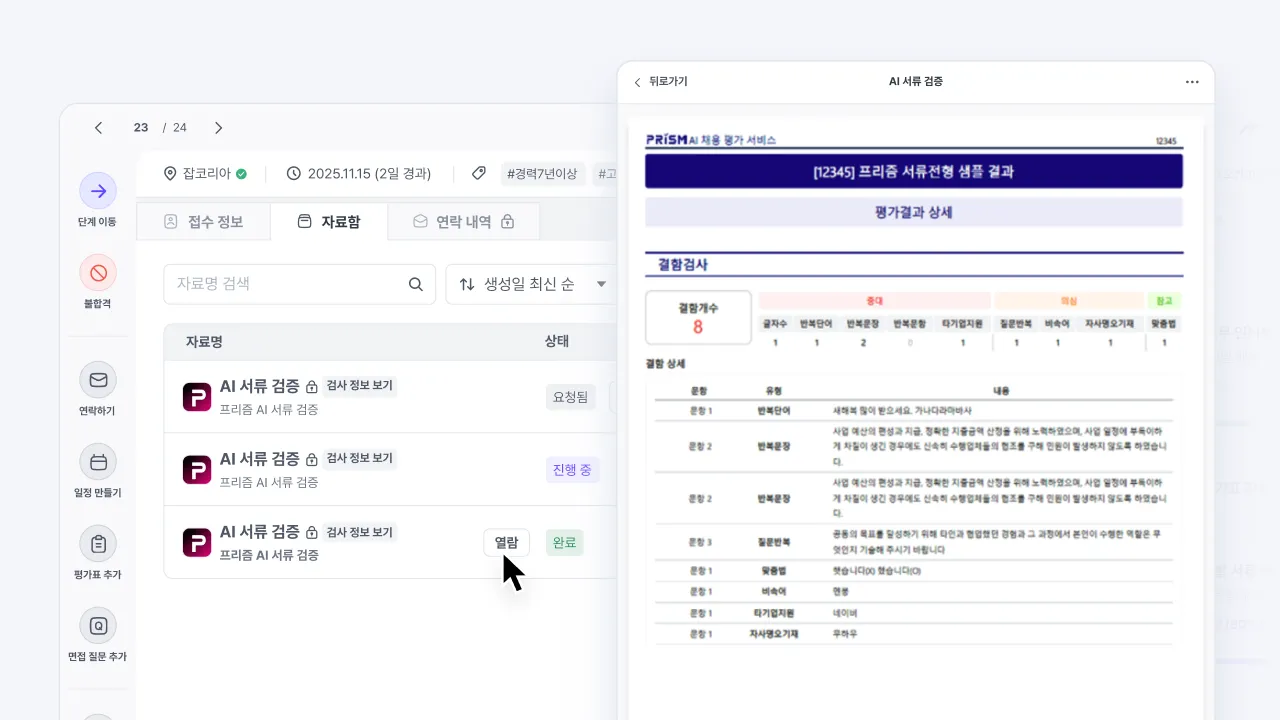Click the 완료 status badge

point(564,543)
